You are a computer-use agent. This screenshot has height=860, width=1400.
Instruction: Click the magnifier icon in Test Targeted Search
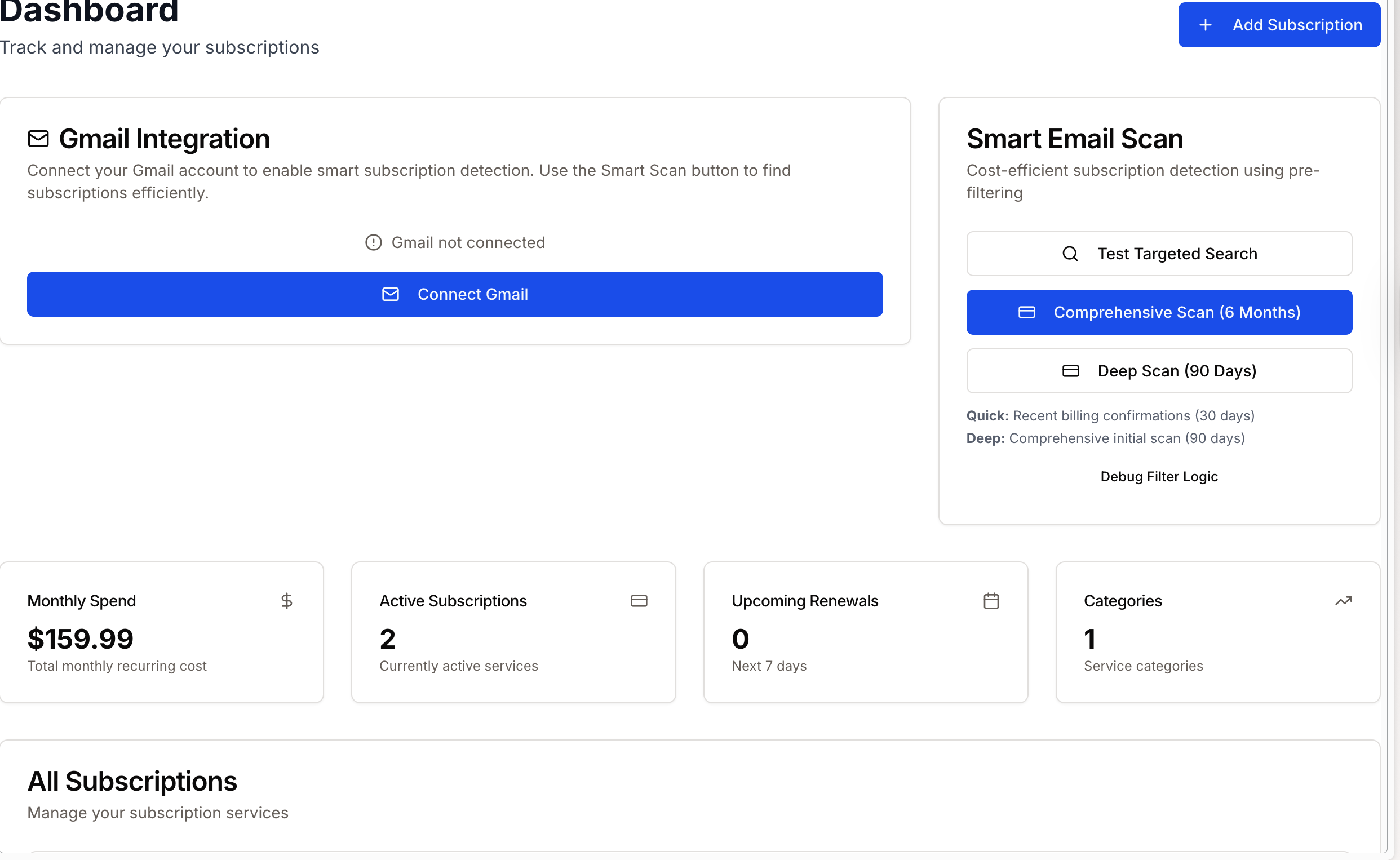click(1070, 254)
